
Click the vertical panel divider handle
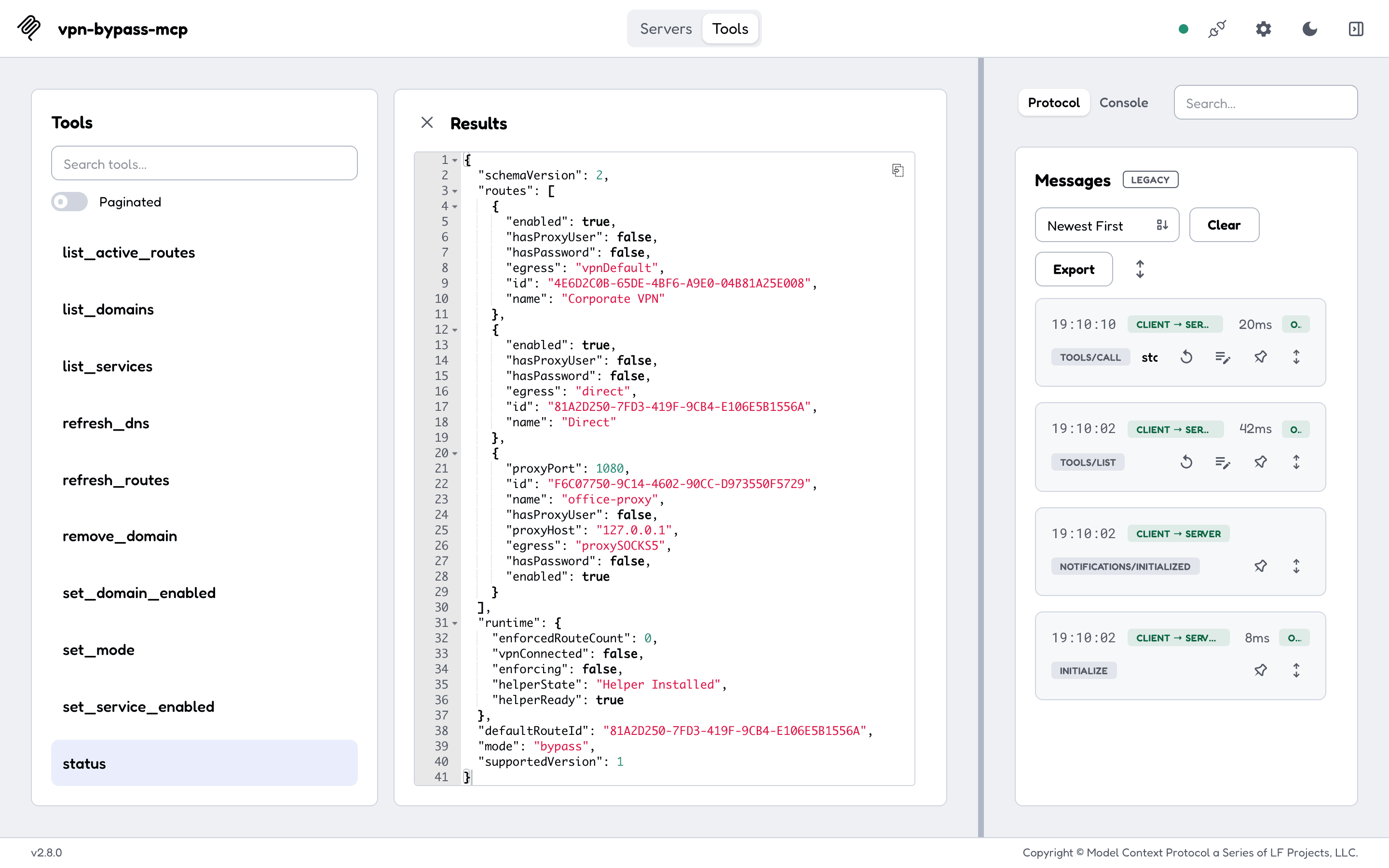pos(981,447)
